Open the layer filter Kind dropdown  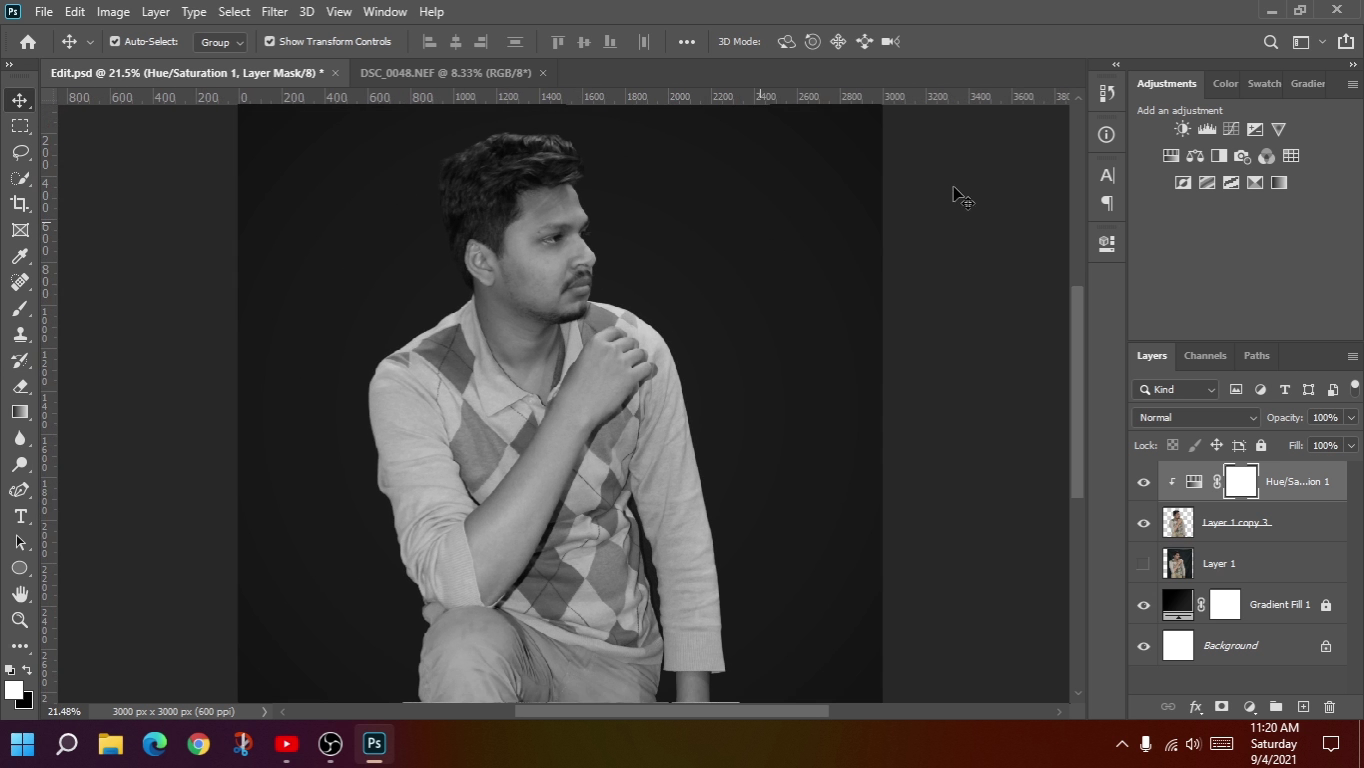tap(1176, 389)
